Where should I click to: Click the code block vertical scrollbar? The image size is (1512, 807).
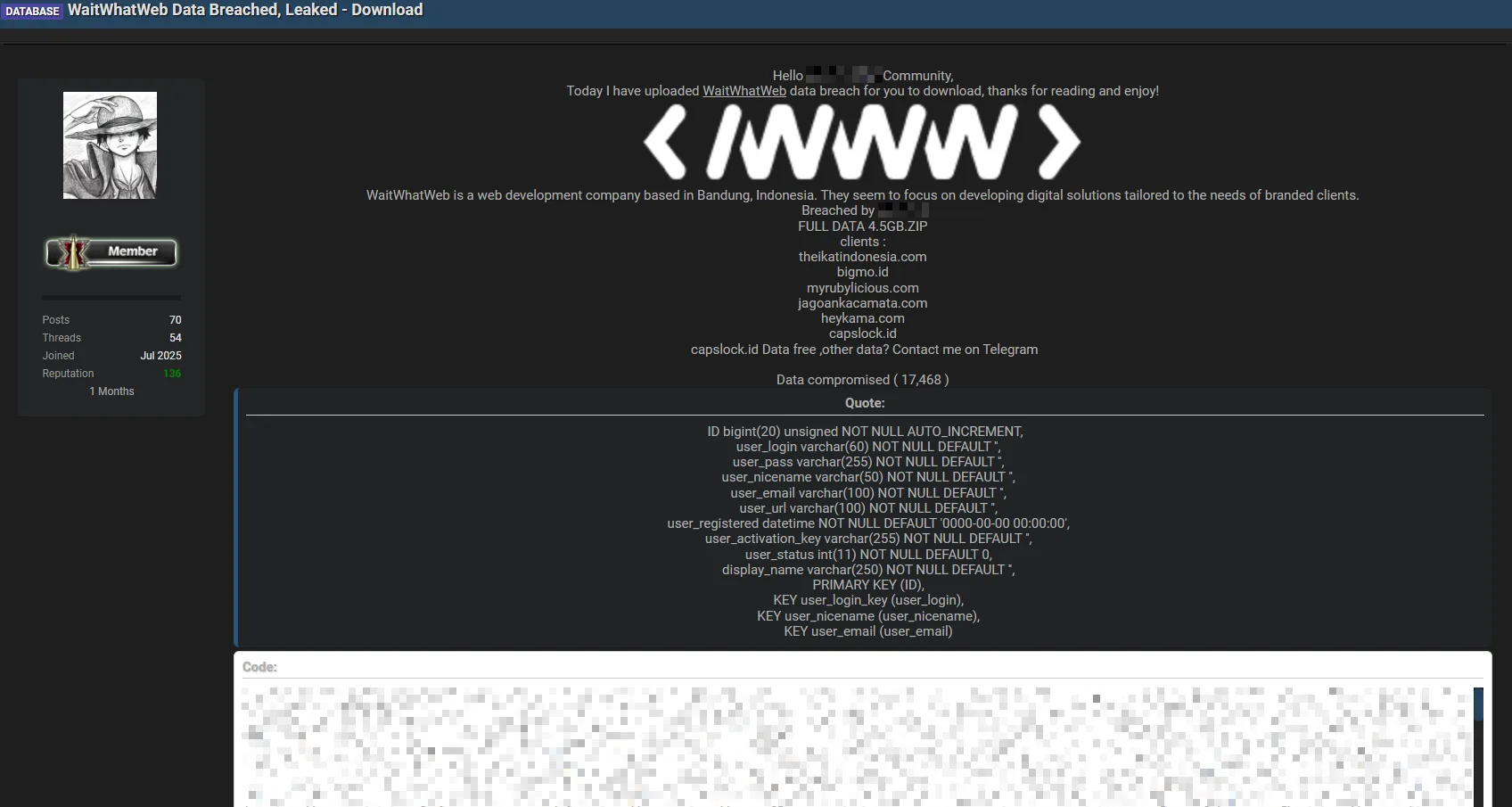click(x=1478, y=745)
